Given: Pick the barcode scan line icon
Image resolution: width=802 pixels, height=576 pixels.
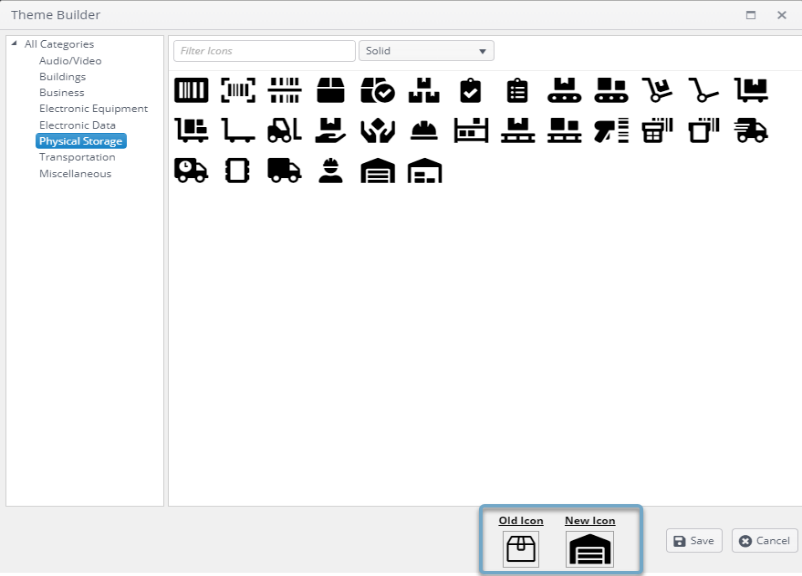Looking at the screenshot, I should point(284,91).
